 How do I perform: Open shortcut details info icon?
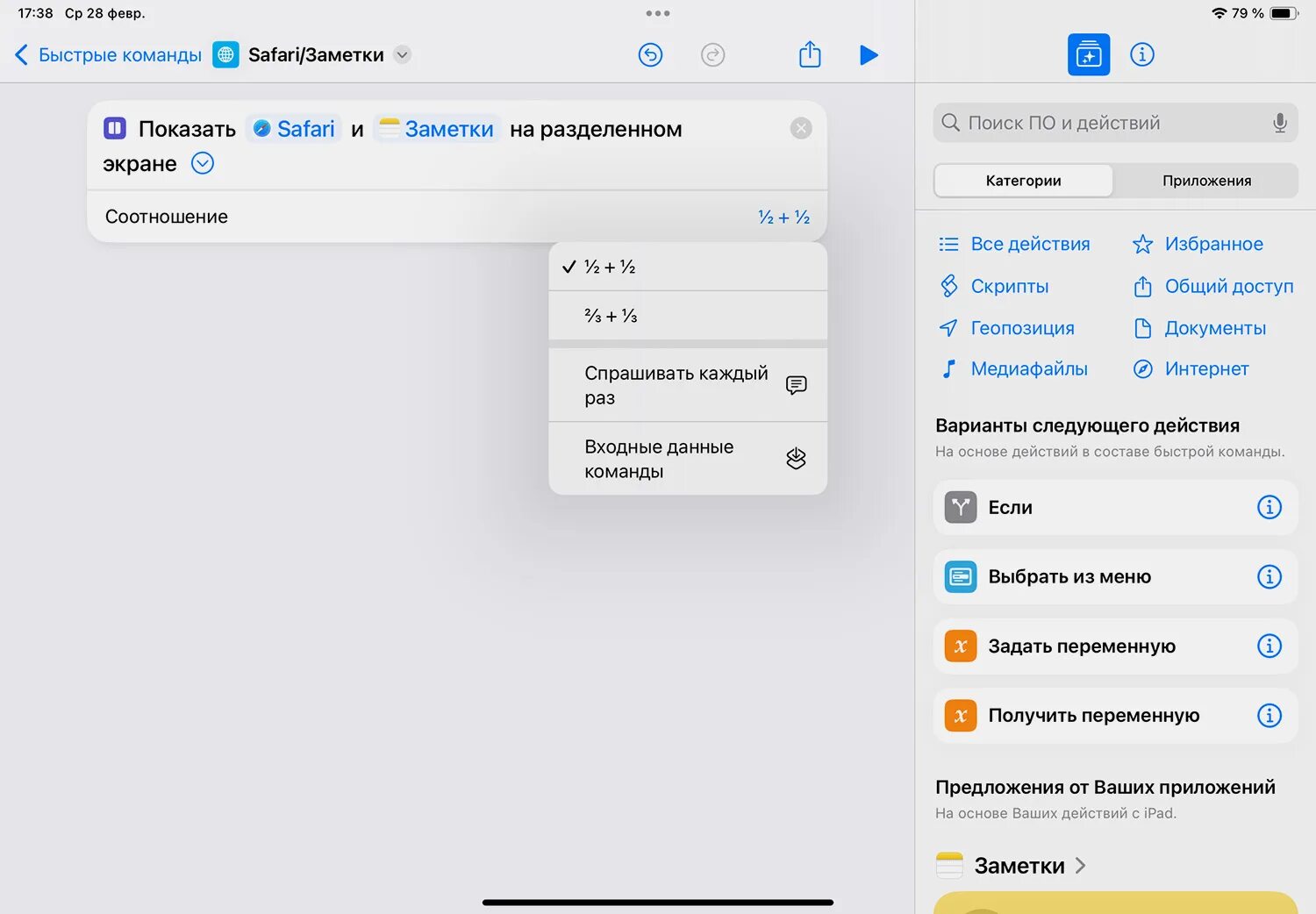1142,54
